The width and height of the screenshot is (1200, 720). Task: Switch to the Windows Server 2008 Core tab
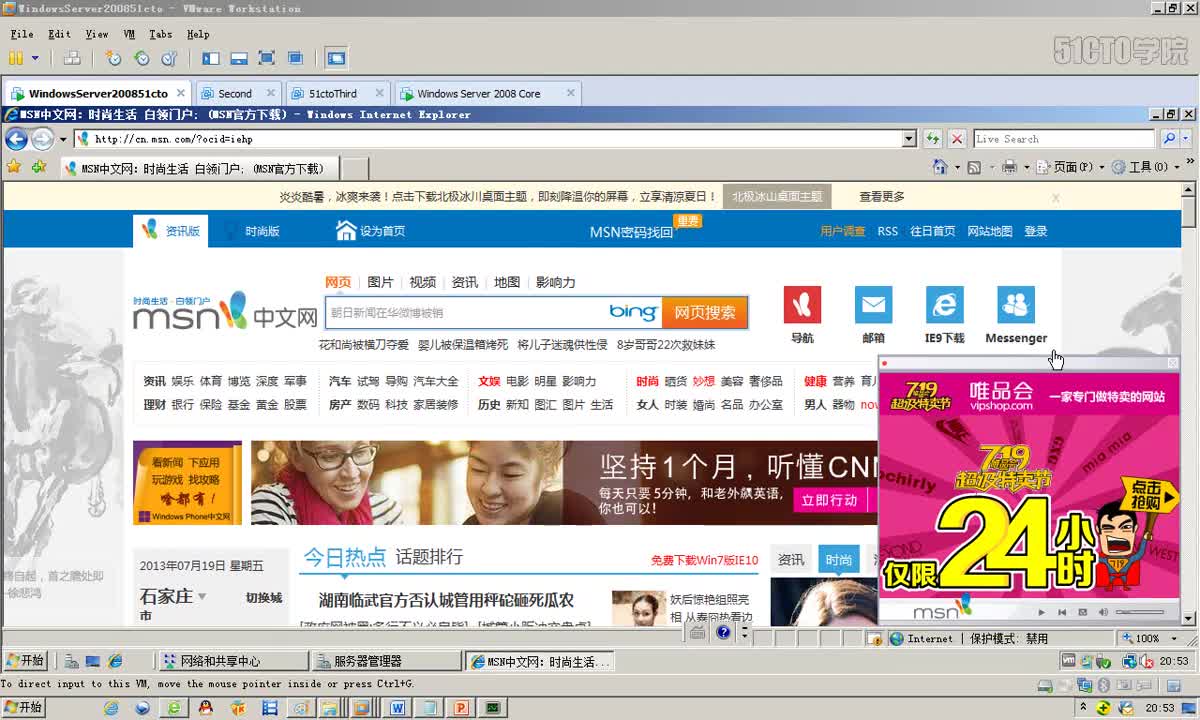(x=488, y=93)
